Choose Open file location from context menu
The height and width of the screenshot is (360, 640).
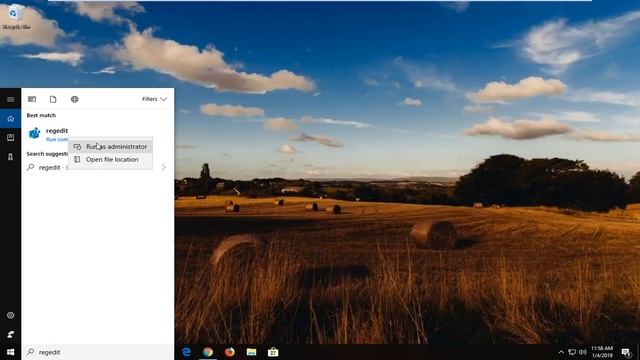click(x=111, y=160)
